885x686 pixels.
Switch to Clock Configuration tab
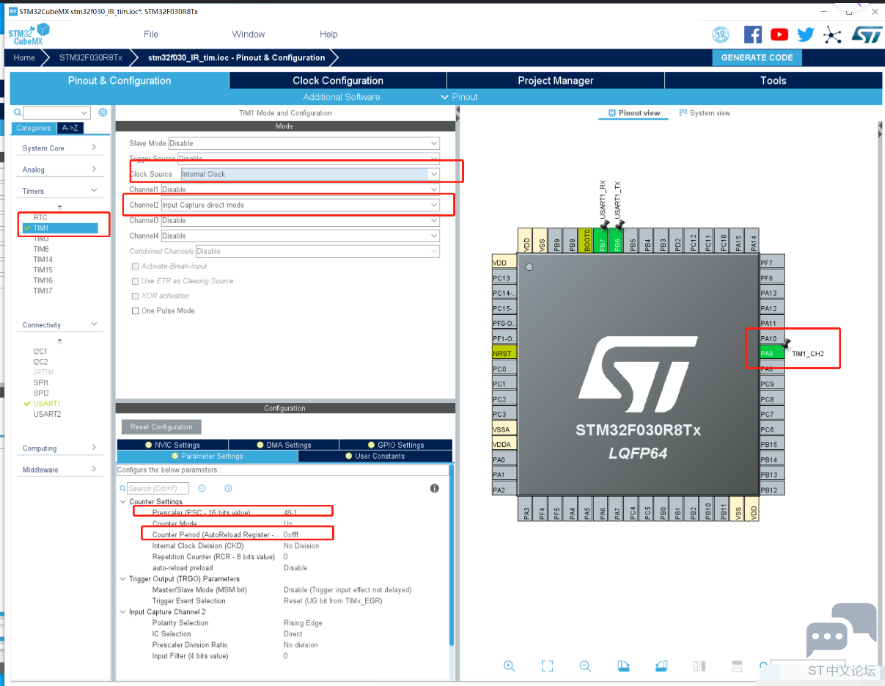(338, 81)
